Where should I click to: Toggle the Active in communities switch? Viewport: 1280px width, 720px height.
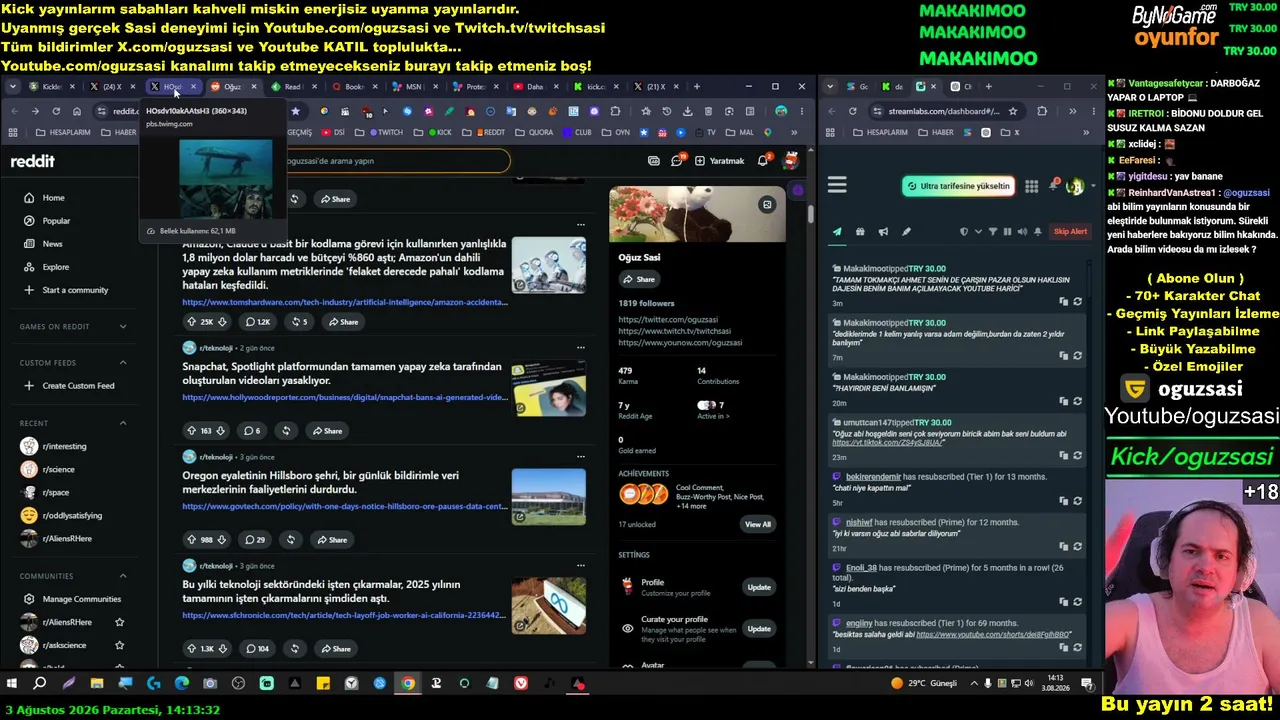(706, 405)
